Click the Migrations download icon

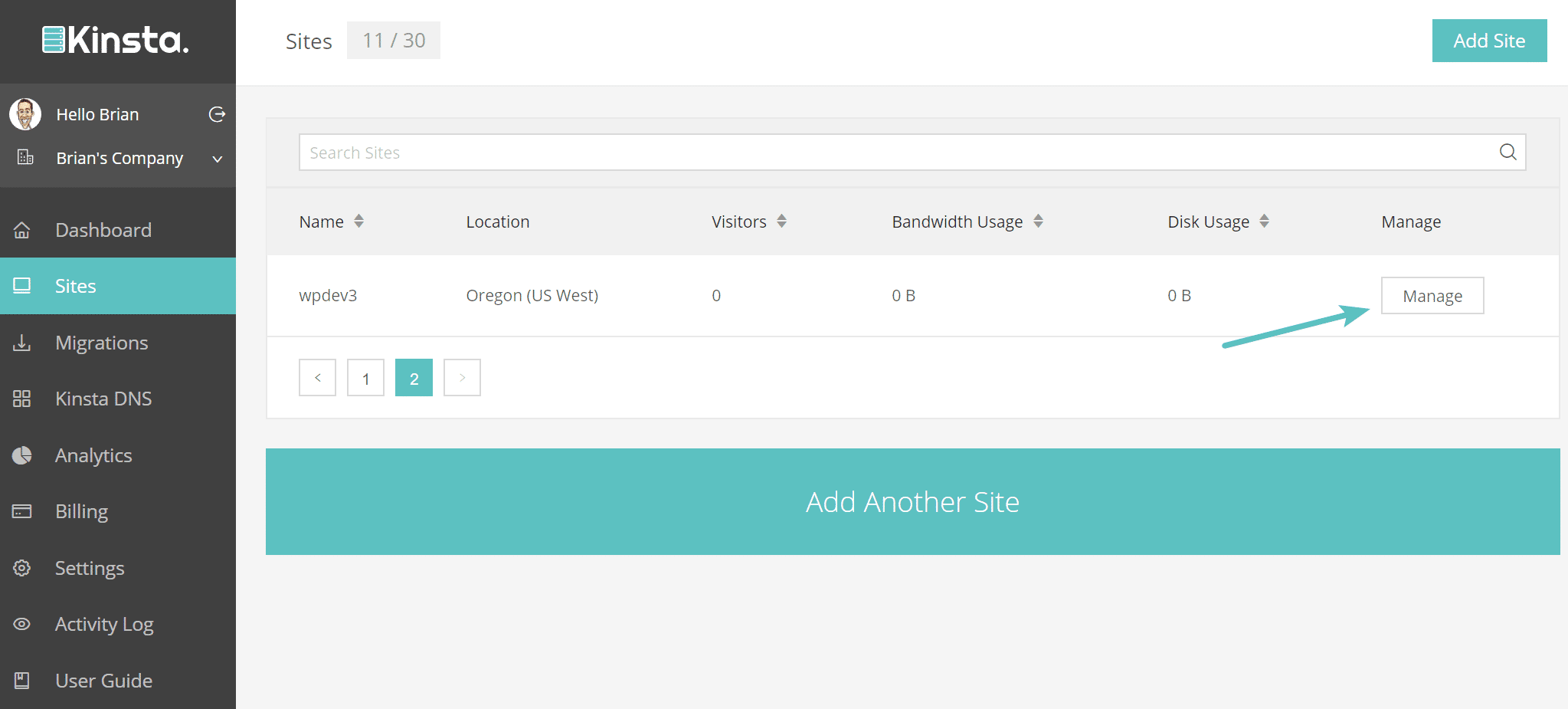pos(22,343)
